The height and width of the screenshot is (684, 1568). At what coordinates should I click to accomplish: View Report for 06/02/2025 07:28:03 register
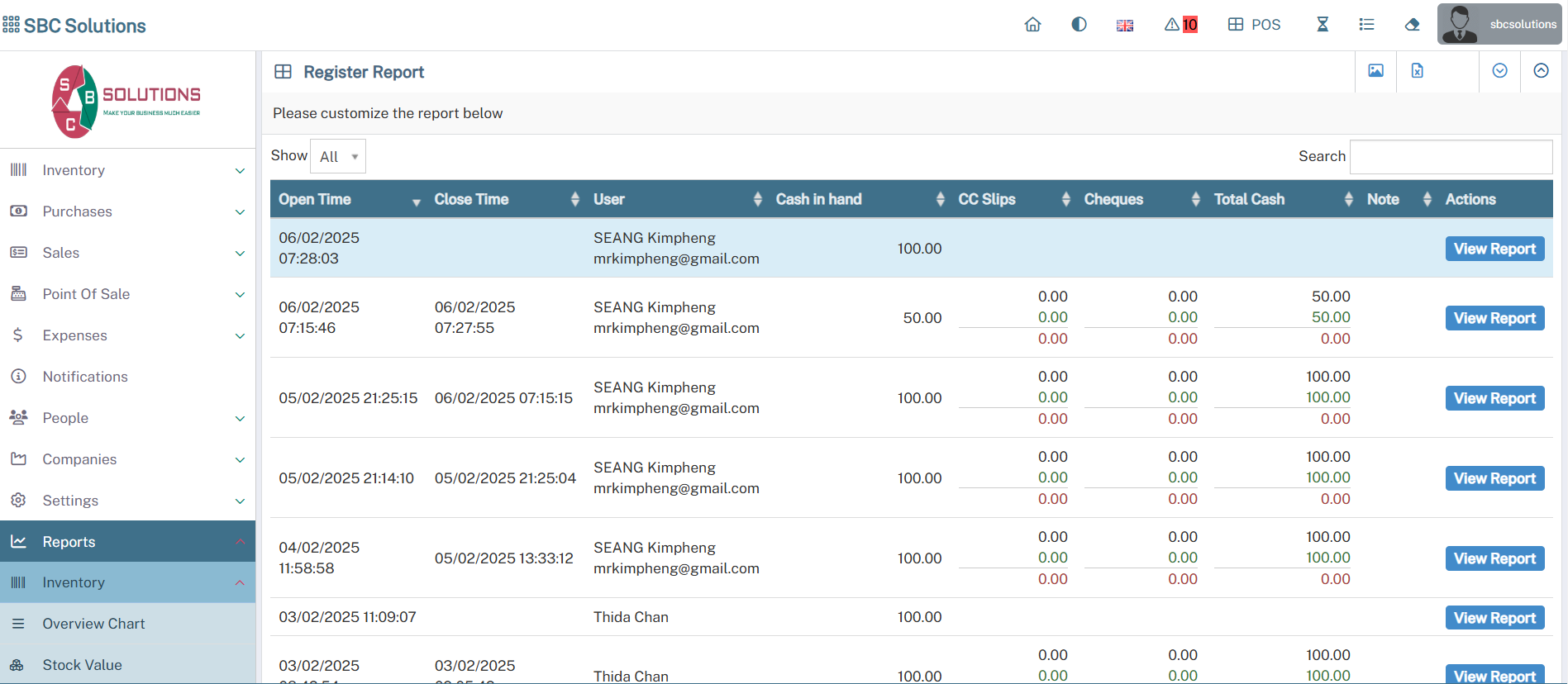click(1494, 249)
